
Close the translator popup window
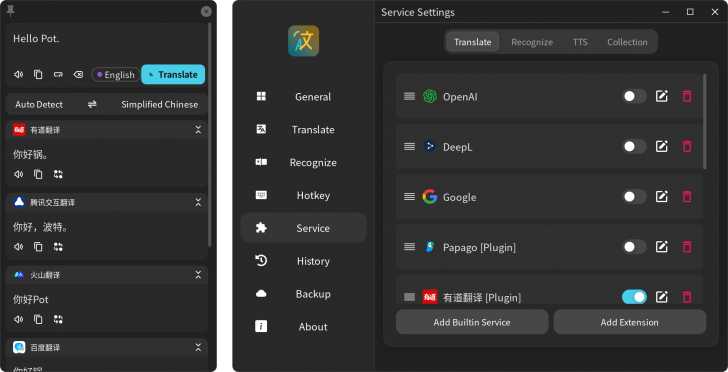pos(207,12)
